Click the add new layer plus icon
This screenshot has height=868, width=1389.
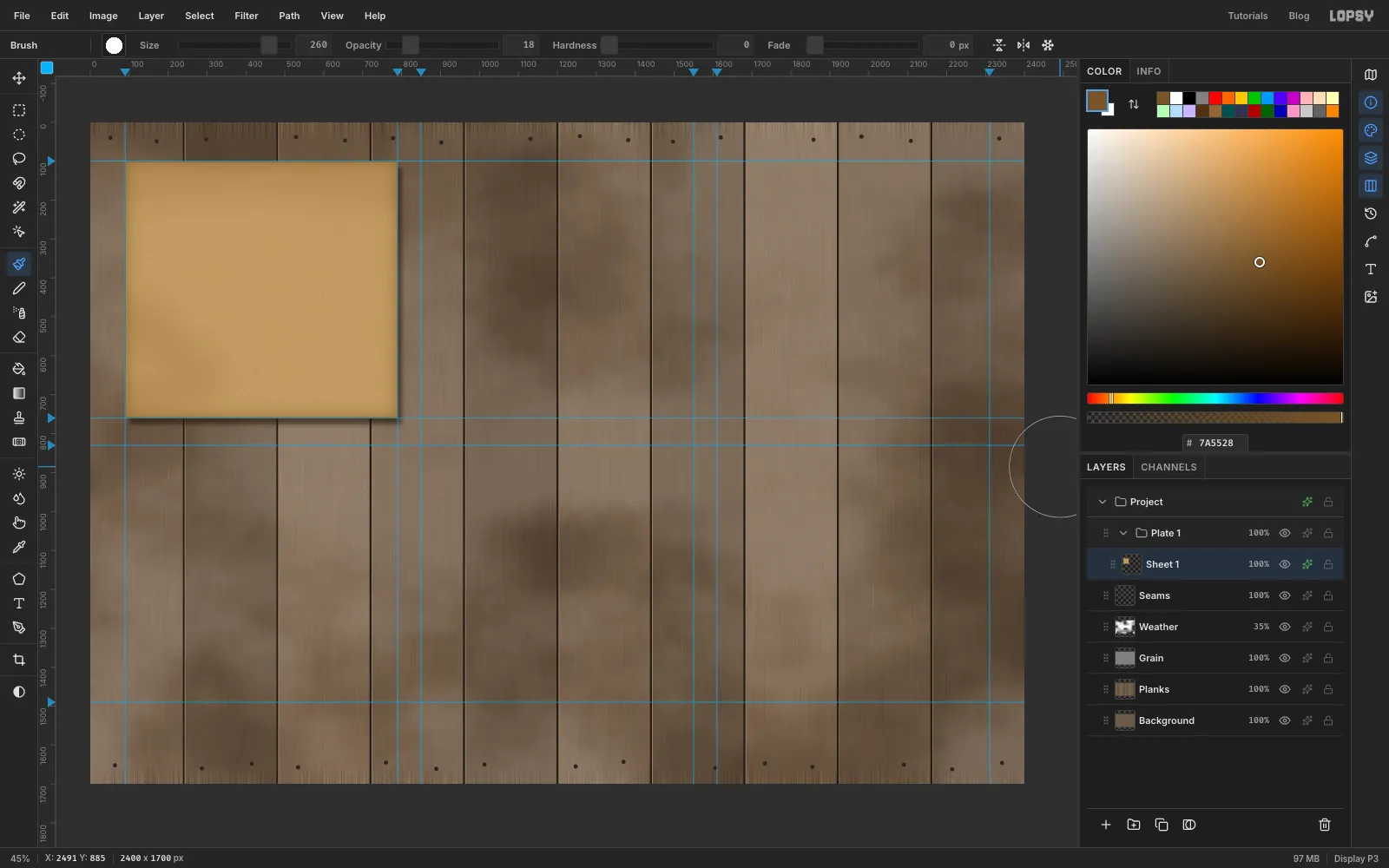(1106, 825)
